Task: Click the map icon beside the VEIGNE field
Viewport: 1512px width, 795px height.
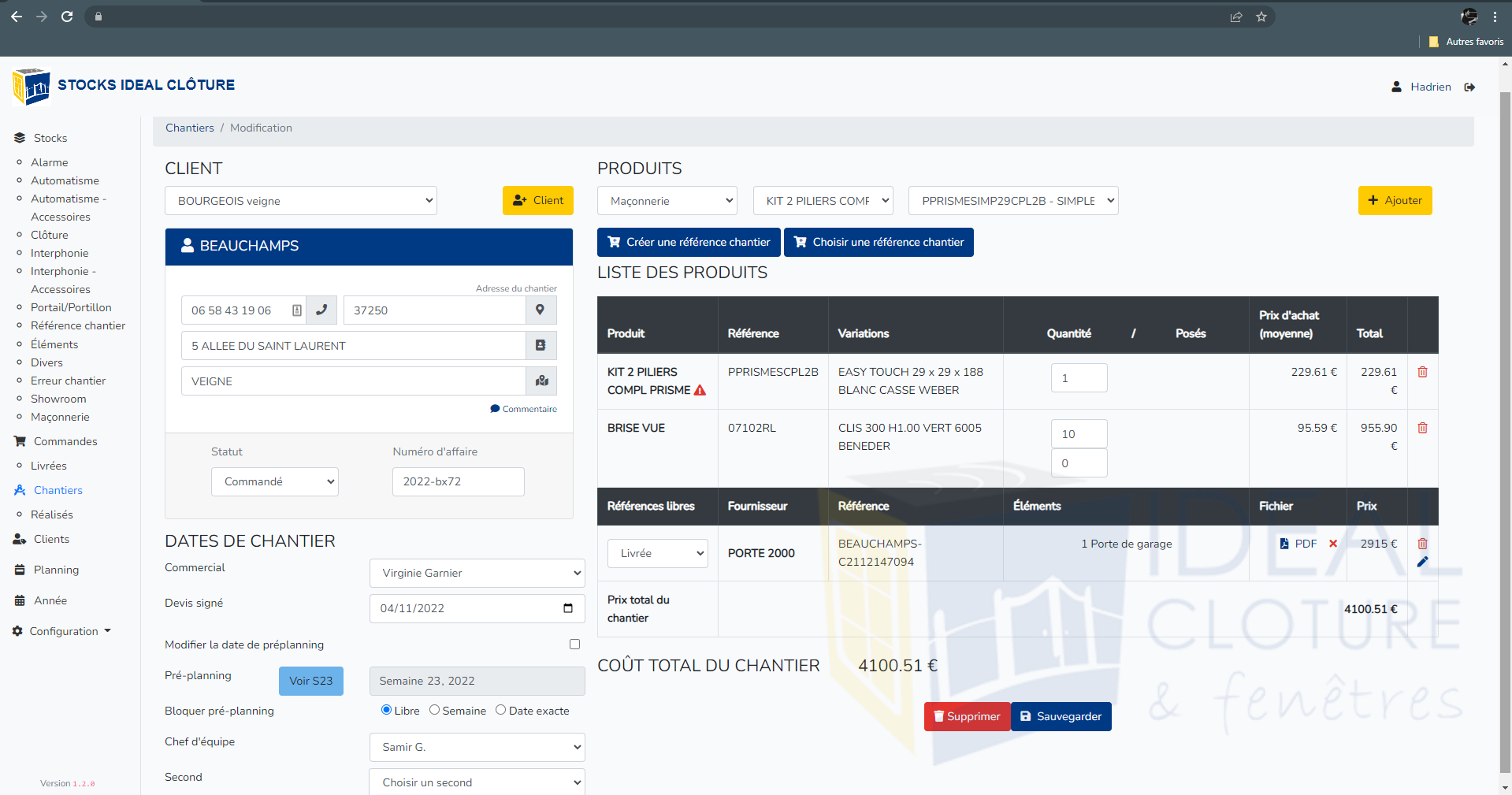Action: [541, 381]
